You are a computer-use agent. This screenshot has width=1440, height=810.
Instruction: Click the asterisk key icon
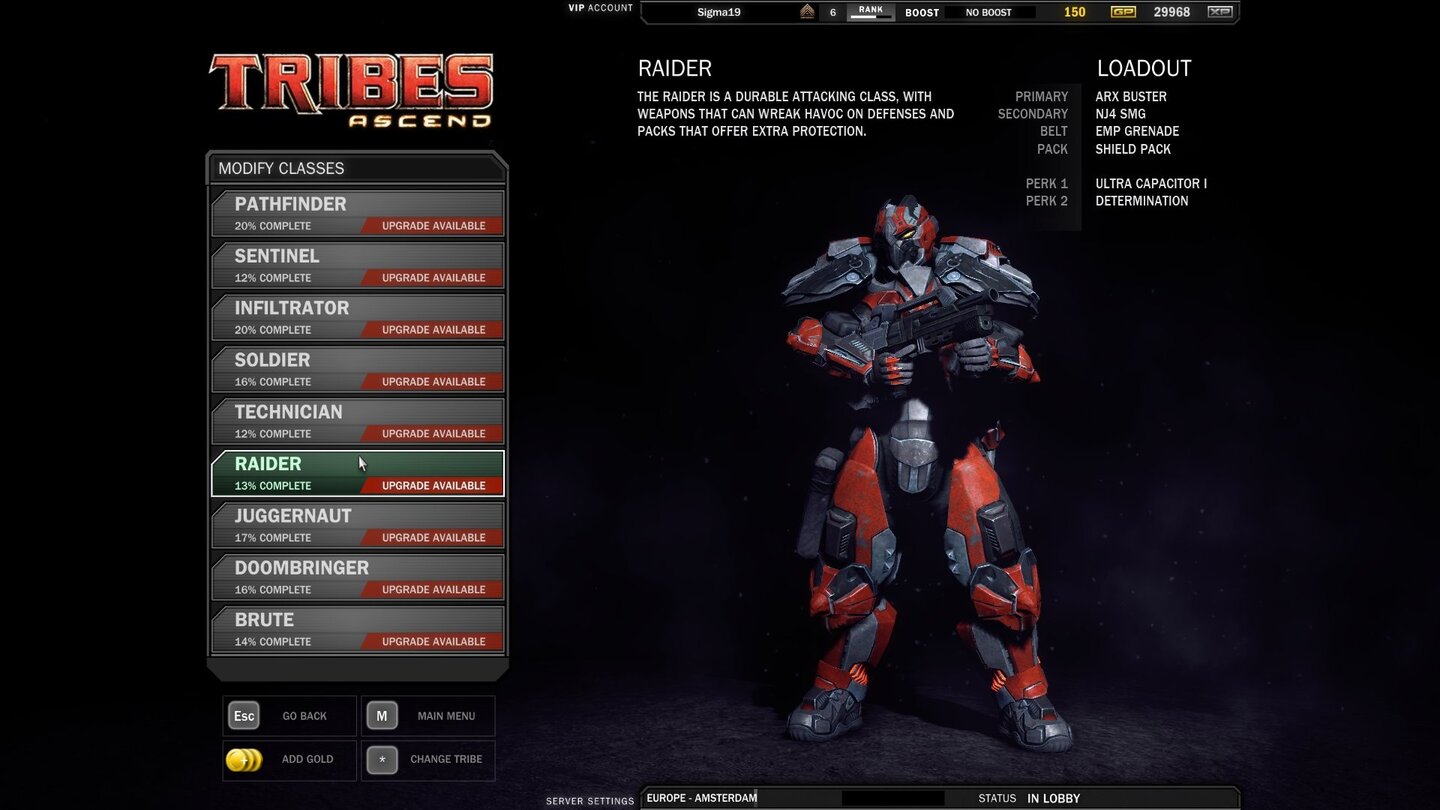(x=382, y=760)
